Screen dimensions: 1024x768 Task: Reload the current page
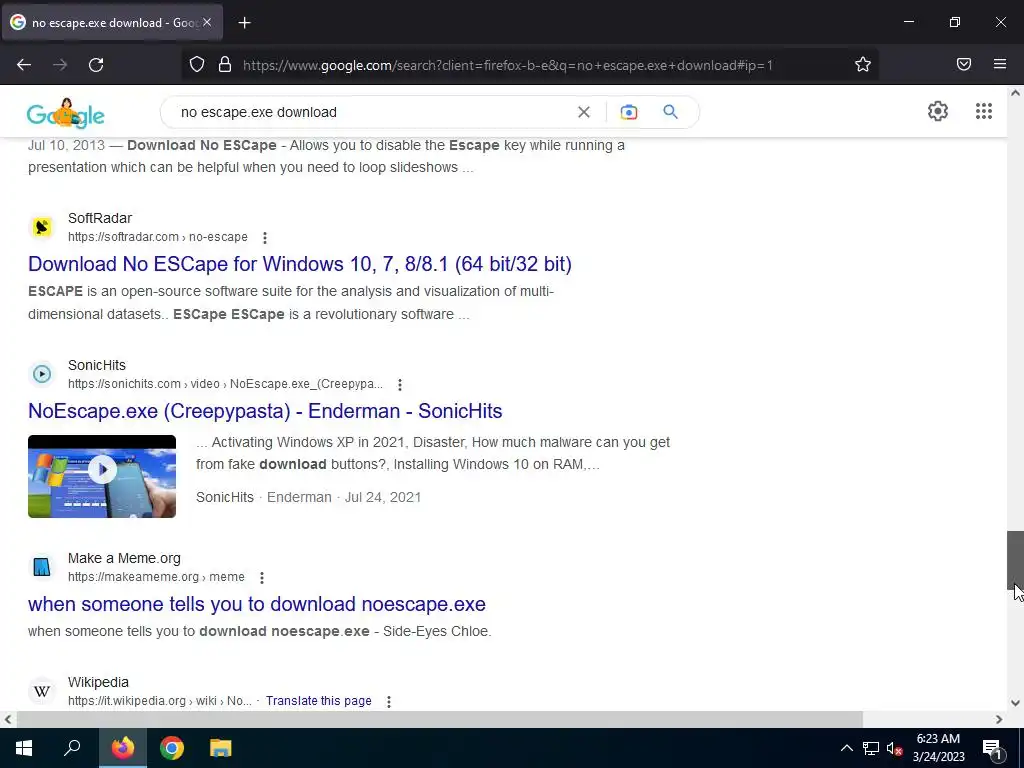96,65
